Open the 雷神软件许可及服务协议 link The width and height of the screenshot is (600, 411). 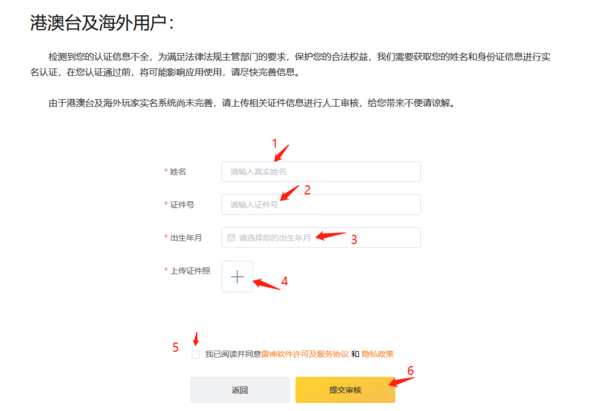(x=304, y=354)
